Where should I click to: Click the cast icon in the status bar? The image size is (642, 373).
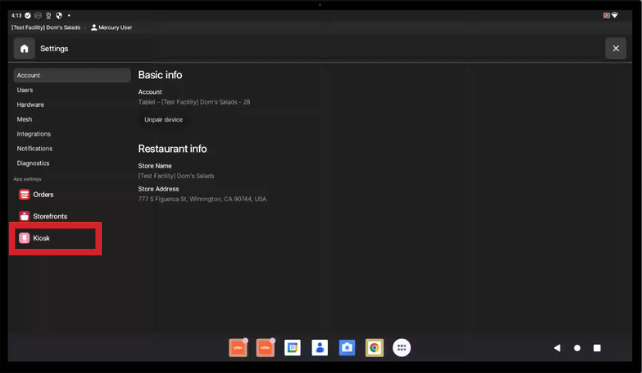pos(606,16)
